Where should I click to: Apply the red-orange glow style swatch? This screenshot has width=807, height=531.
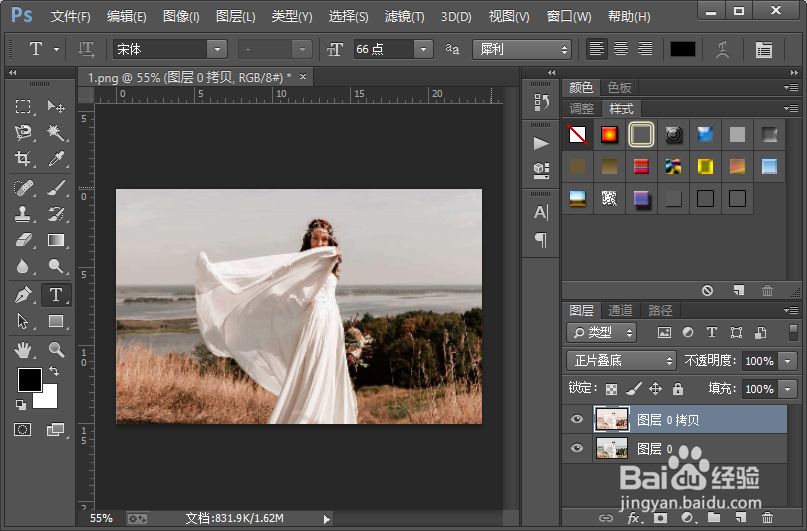tap(609, 135)
